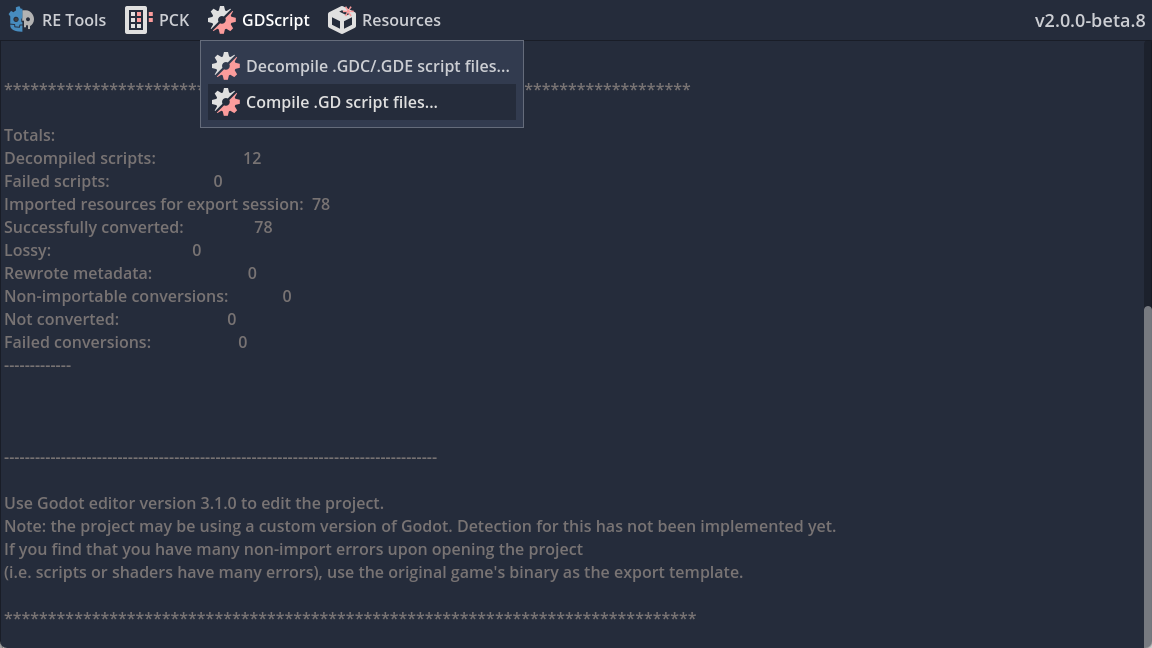The height and width of the screenshot is (648, 1152).
Task: Click the Resources cube icon
Action: point(342,20)
